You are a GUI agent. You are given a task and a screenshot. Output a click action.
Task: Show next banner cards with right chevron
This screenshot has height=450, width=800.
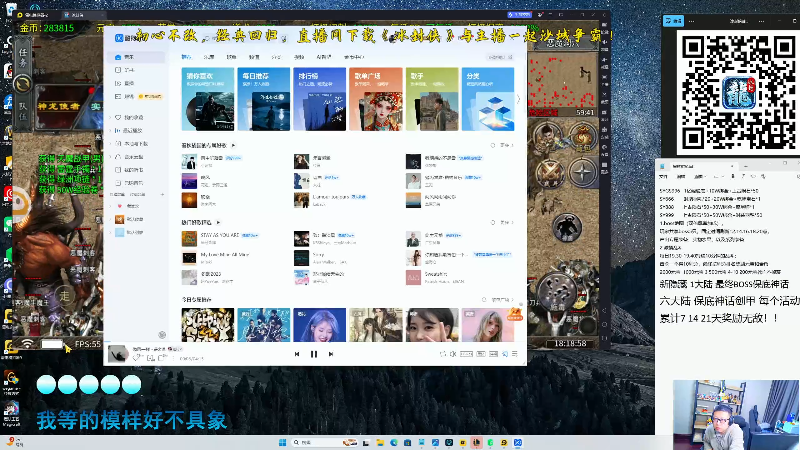point(518,99)
